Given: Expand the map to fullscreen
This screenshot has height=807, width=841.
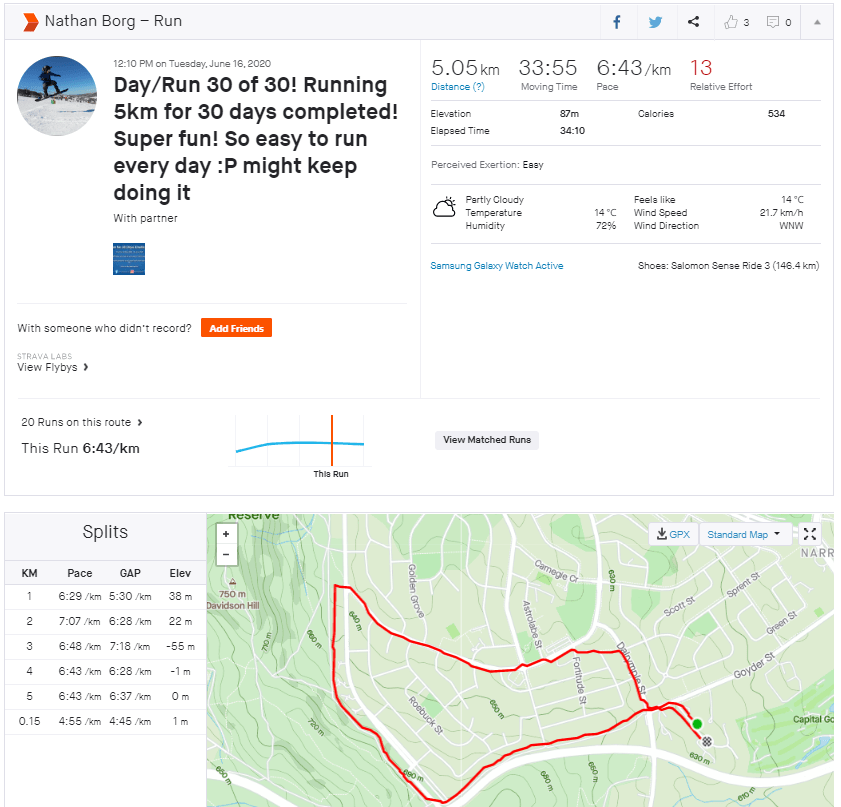Looking at the screenshot, I should point(810,534).
